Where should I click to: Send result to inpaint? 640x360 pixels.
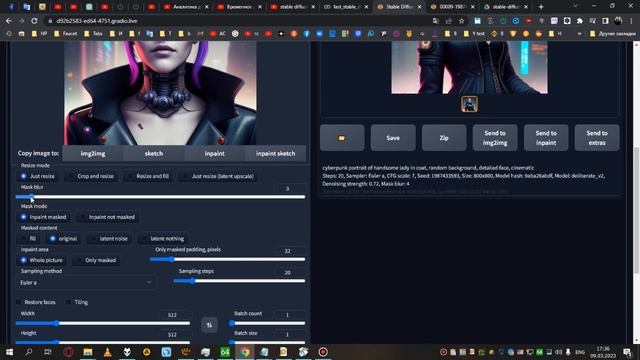546,138
